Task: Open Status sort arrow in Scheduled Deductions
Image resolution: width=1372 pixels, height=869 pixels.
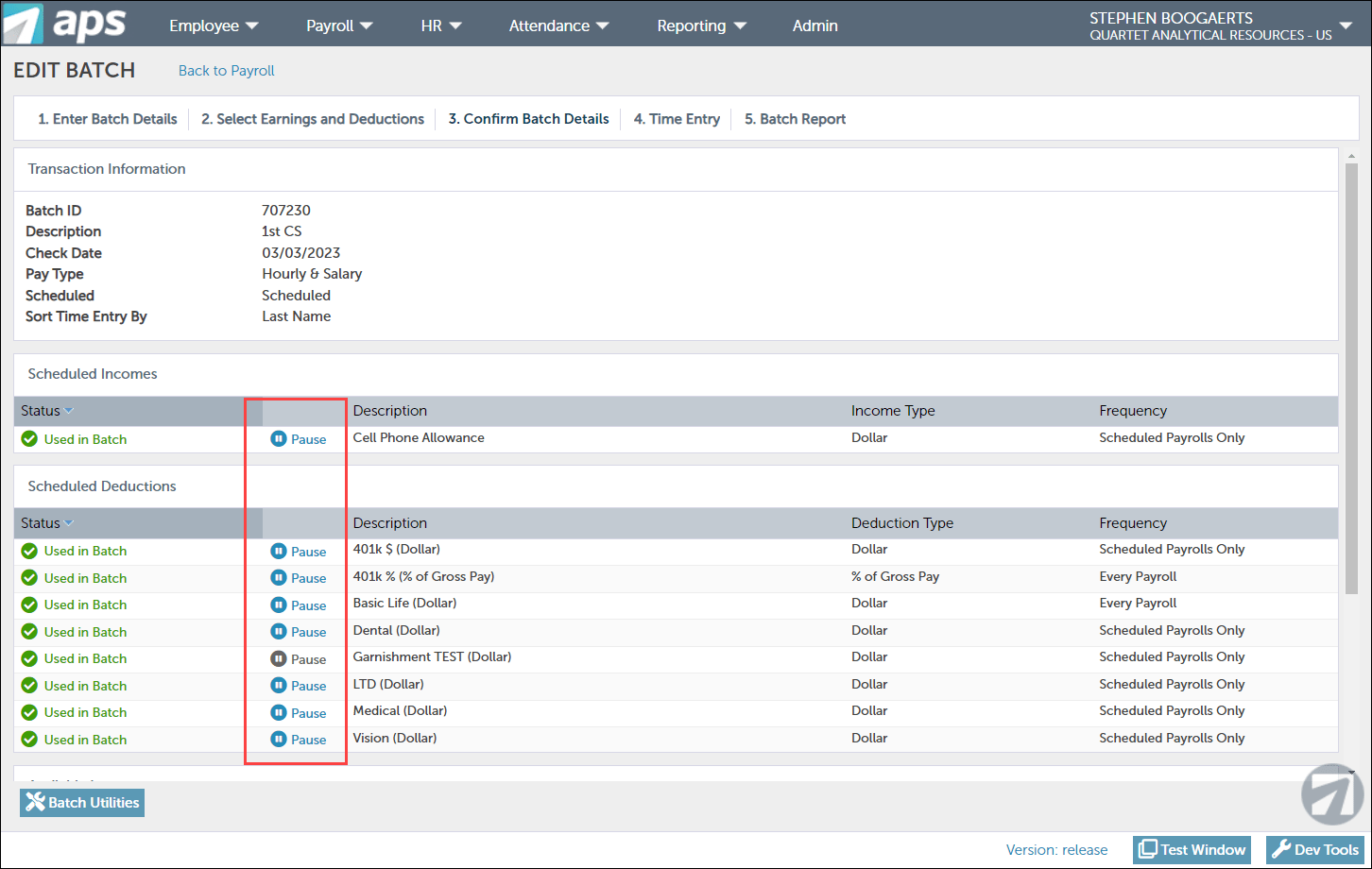Action: point(69,523)
